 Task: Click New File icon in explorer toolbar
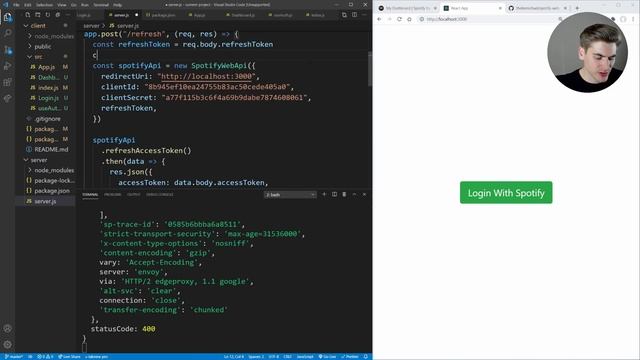(27, 15)
